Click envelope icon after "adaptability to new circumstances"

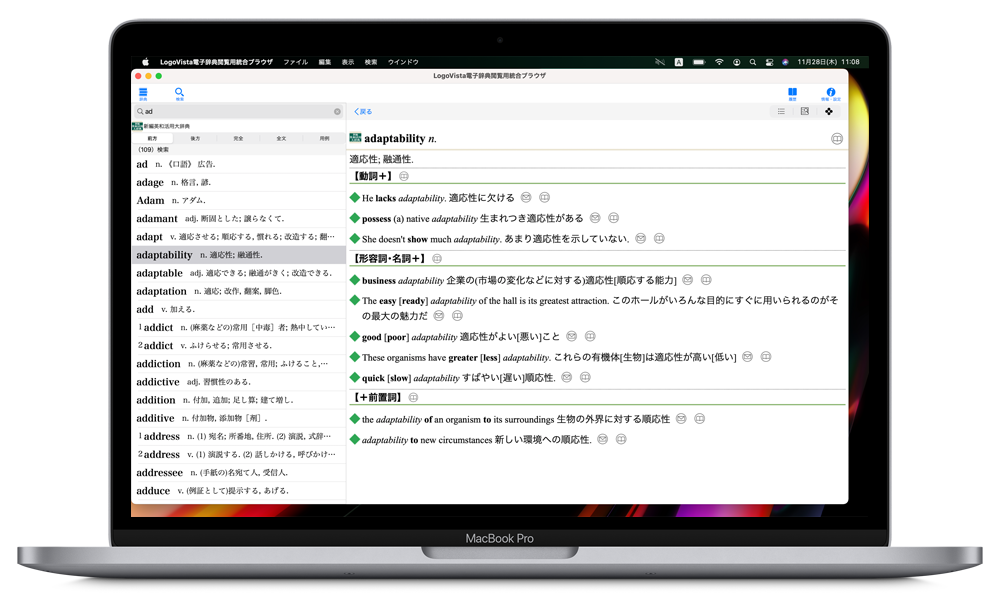(x=603, y=439)
